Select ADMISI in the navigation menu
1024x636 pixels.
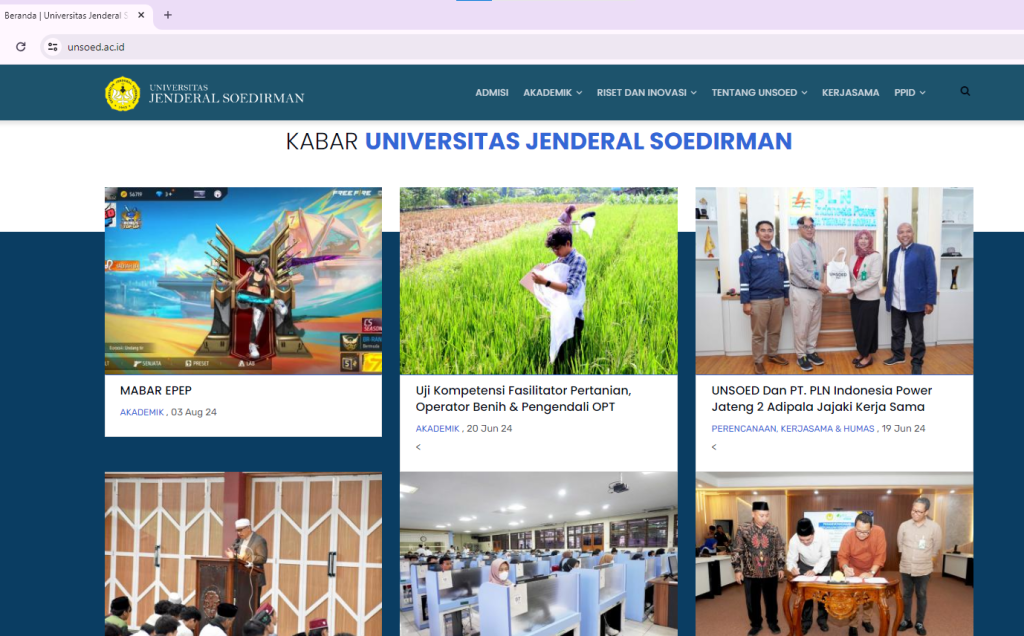pyautogui.click(x=491, y=92)
